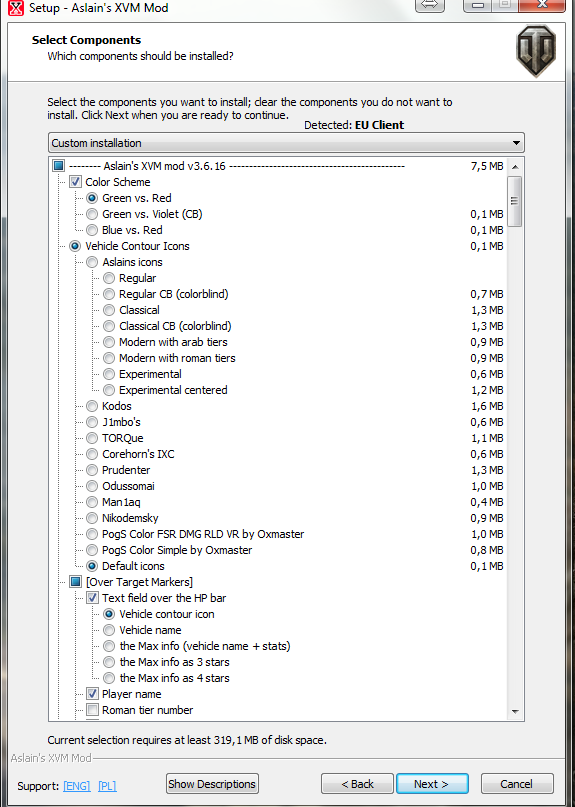
Task: Select Default icons radio button
Action: point(92,566)
